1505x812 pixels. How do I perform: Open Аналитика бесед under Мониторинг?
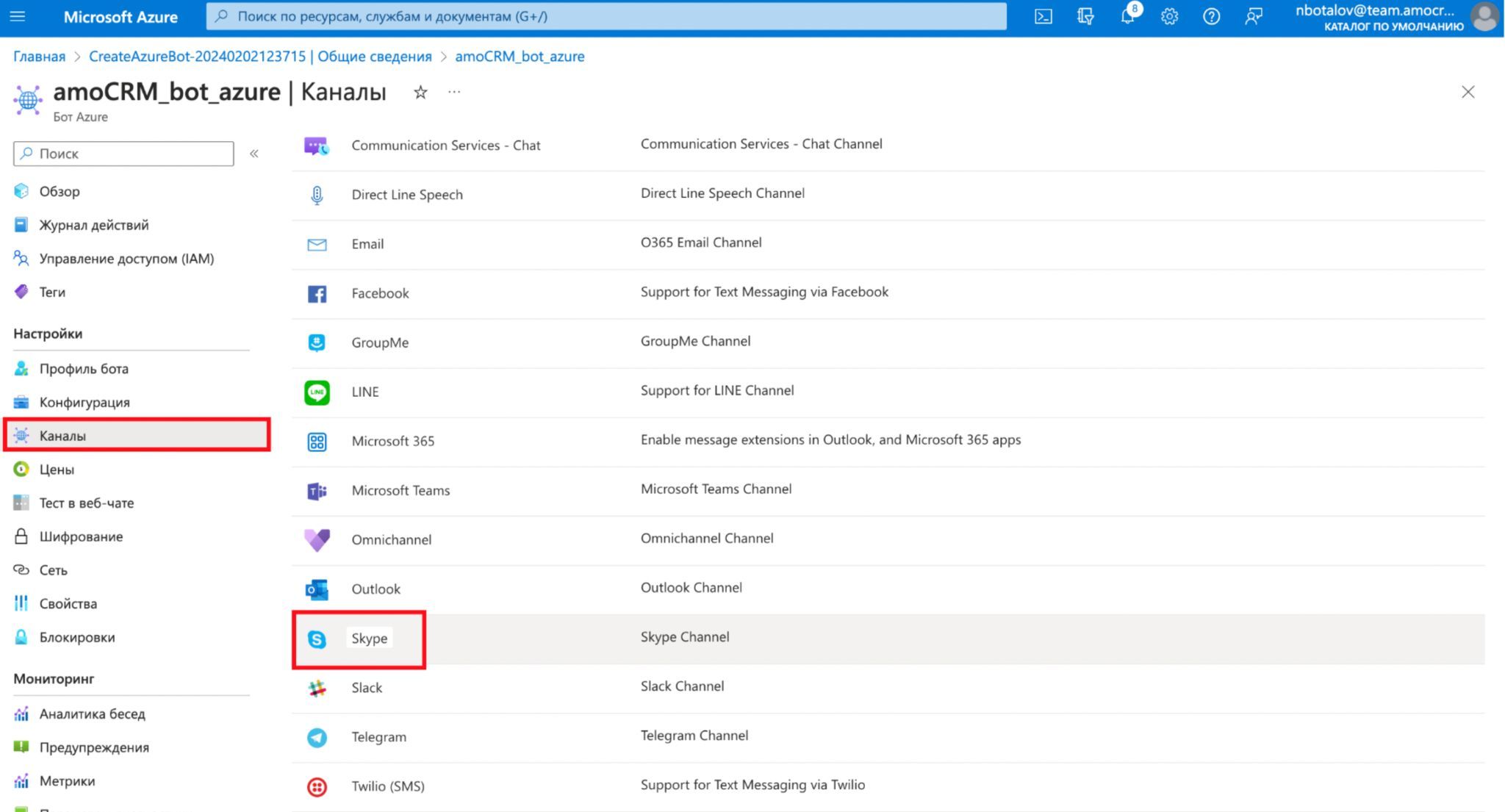coord(93,714)
